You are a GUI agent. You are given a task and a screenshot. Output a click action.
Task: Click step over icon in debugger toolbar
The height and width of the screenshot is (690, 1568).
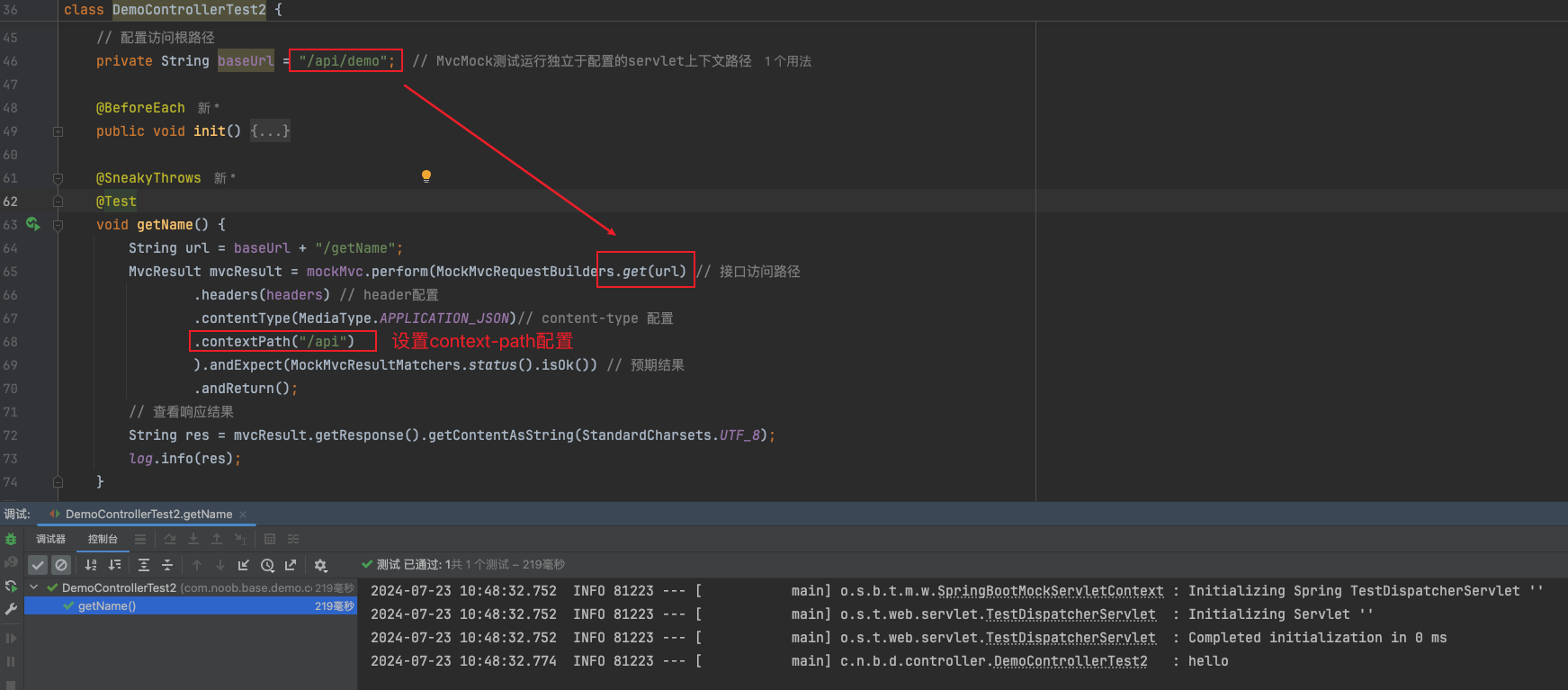pos(170,539)
